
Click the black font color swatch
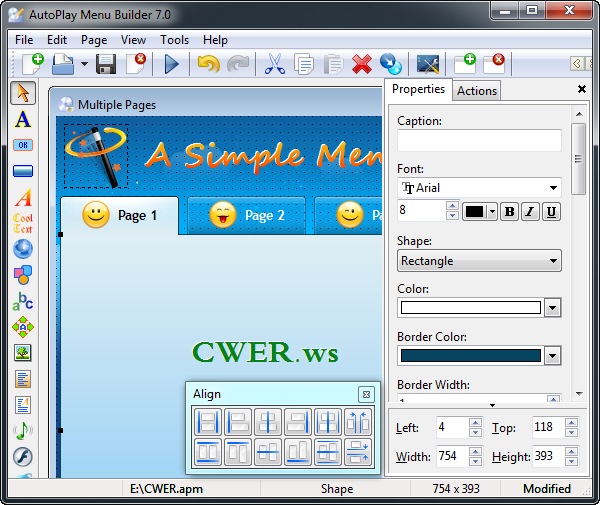tap(475, 211)
